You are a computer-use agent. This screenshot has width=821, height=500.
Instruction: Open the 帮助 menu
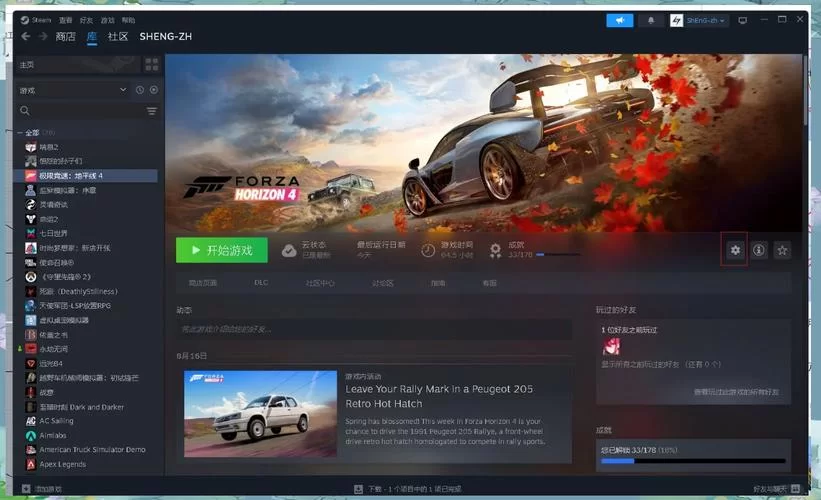click(128, 20)
